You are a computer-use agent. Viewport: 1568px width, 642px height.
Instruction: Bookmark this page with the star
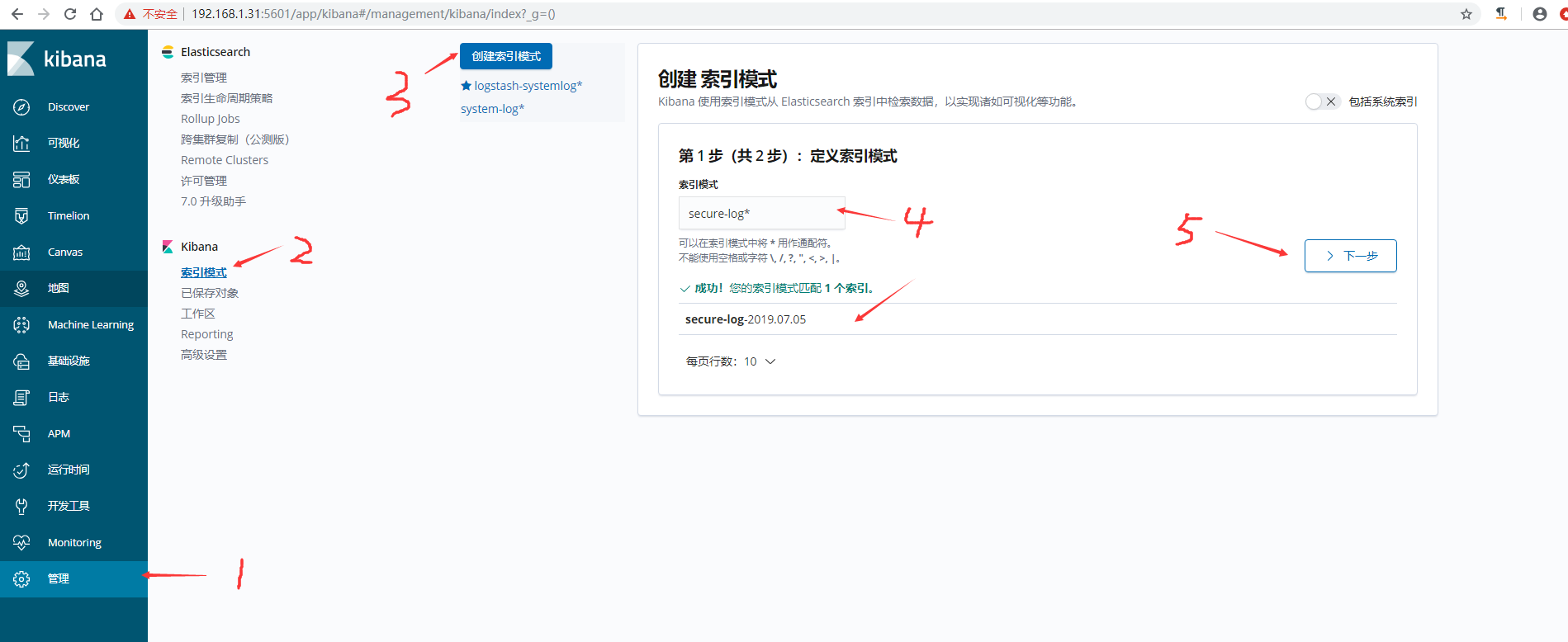1466,14
